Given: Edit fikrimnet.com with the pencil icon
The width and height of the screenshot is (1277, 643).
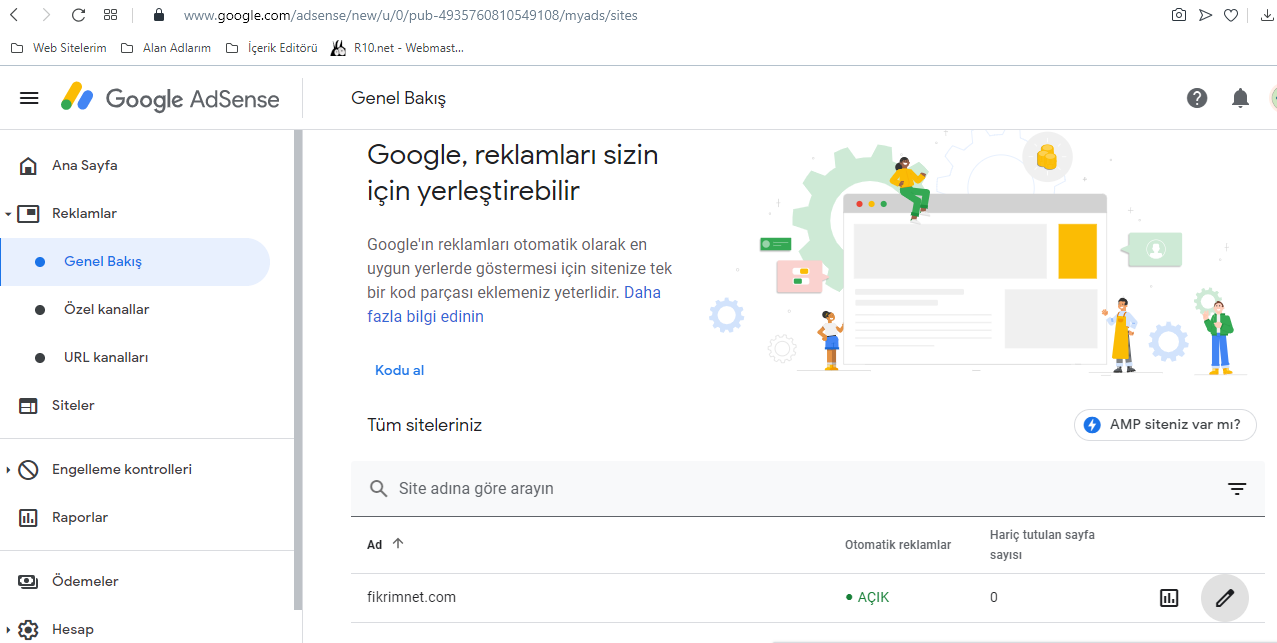Looking at the screenshot, I should pyautogui.click(x=1225, y=598).
